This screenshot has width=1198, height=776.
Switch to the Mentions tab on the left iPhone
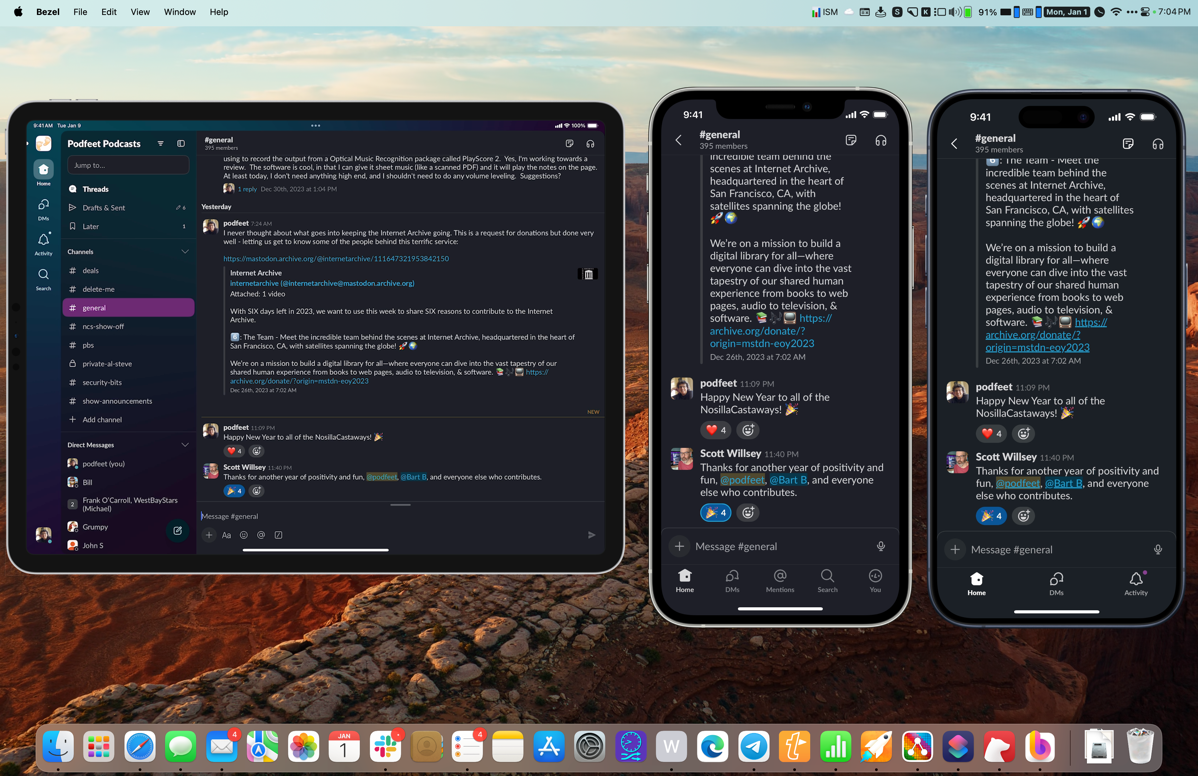[780, 581]
